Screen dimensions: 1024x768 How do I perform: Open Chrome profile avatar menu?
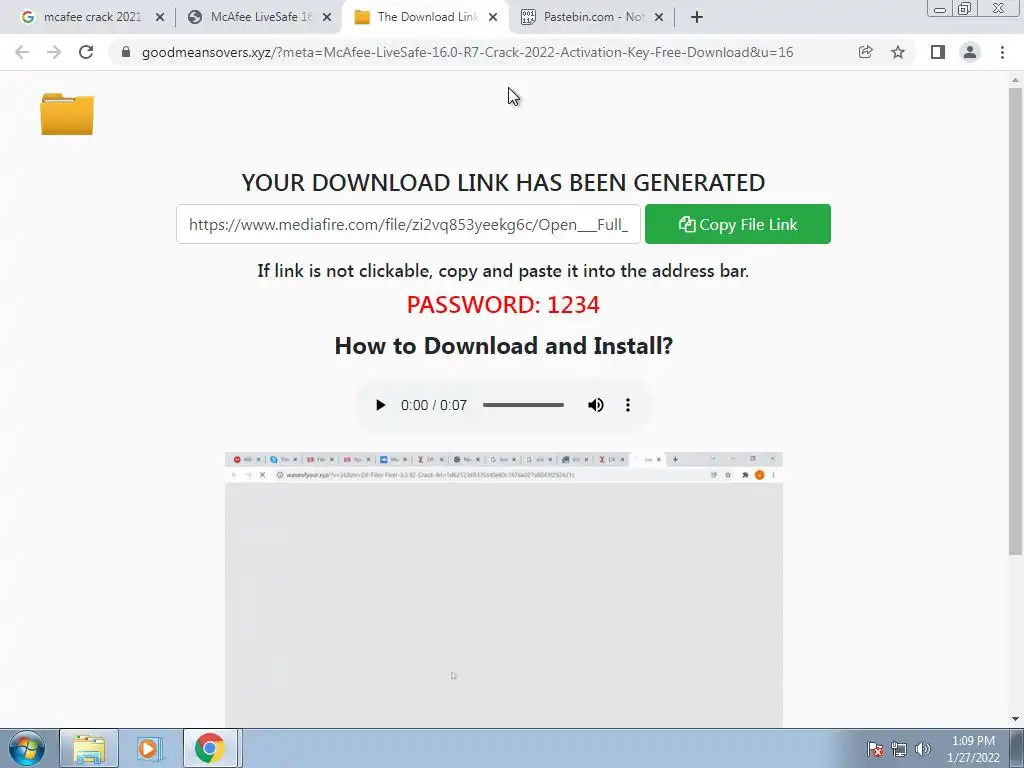pyautogui.click(x=970, y=52)
